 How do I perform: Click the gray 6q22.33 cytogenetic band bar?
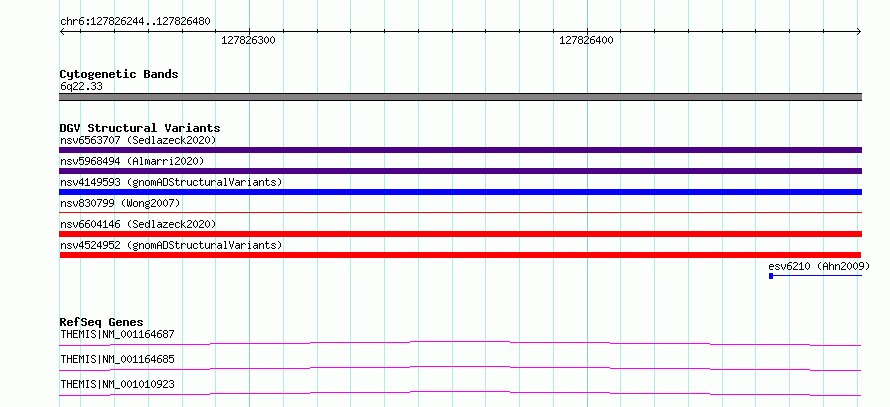(460, 97)
